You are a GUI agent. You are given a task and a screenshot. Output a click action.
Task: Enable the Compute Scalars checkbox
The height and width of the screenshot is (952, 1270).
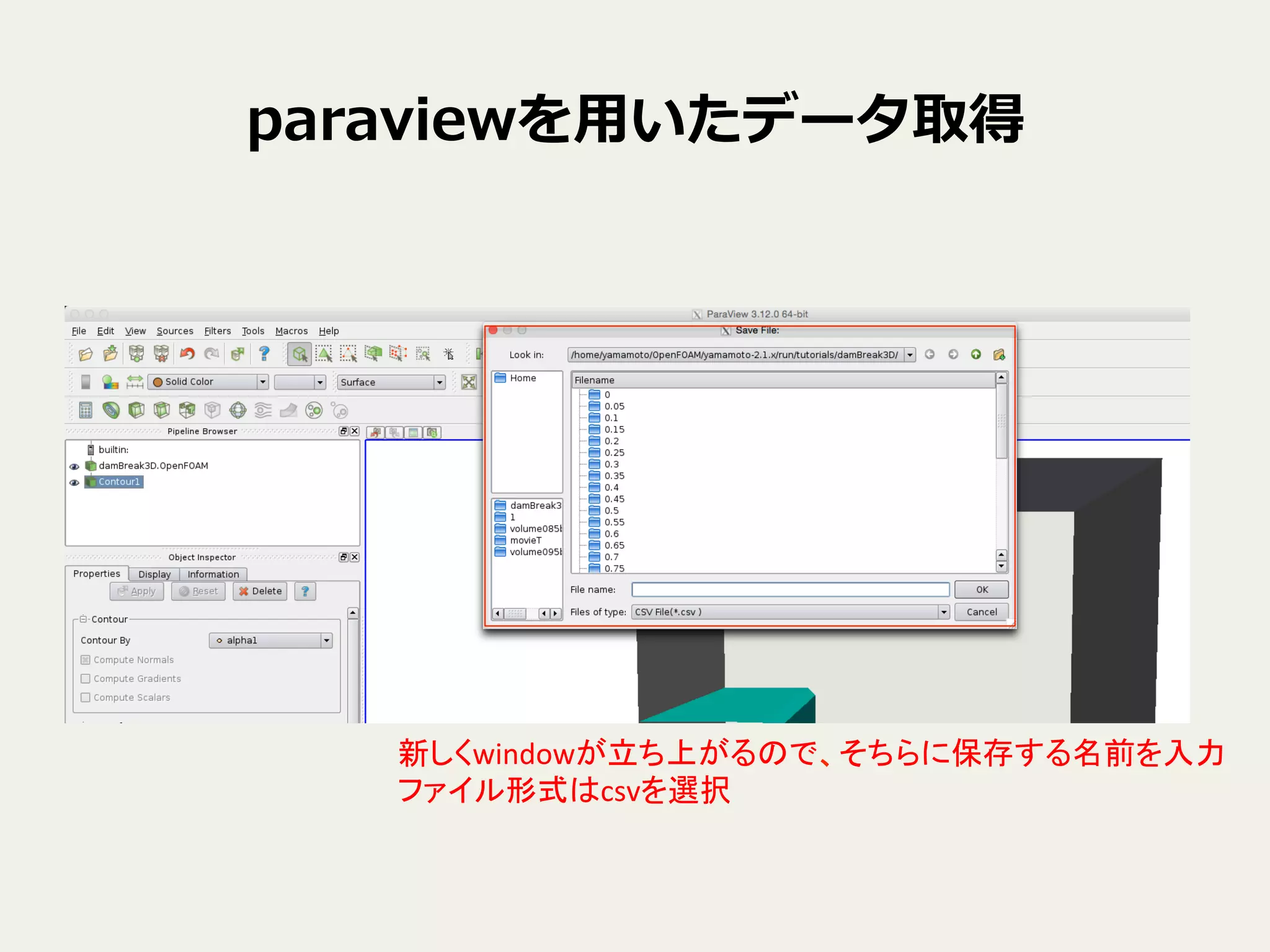click(86, 697)
